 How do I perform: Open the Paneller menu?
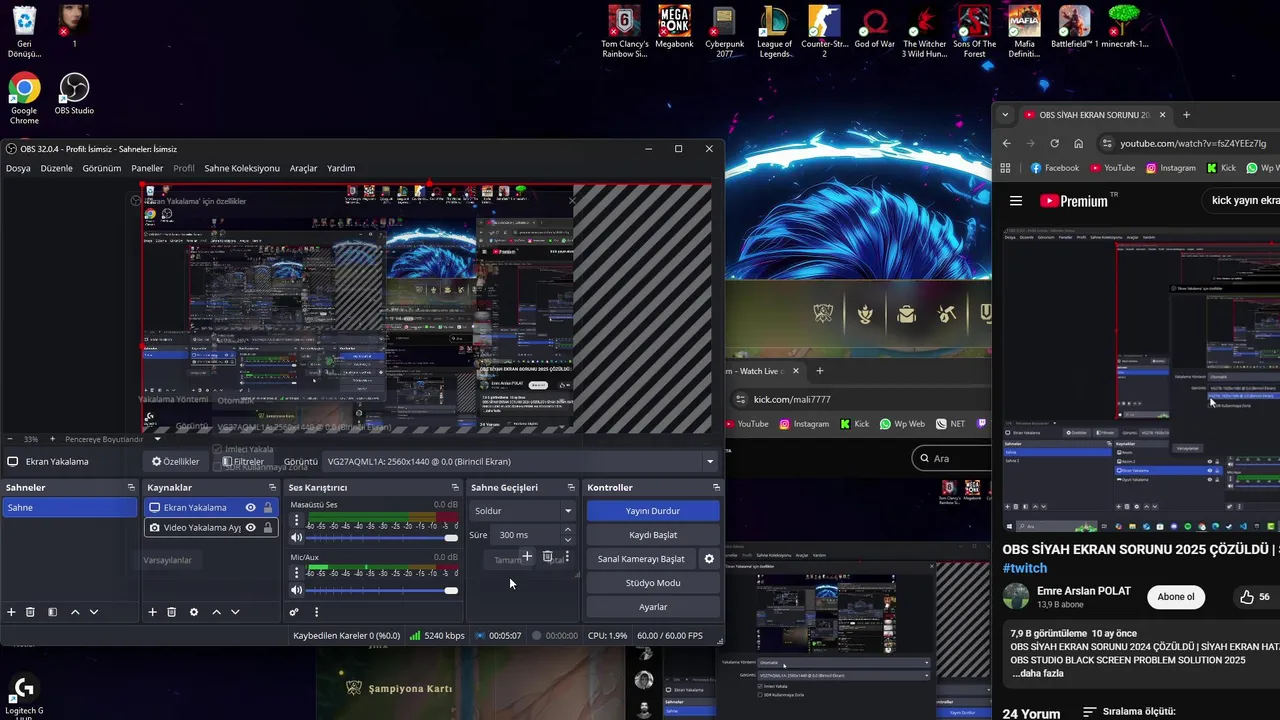tap(147, 168)
